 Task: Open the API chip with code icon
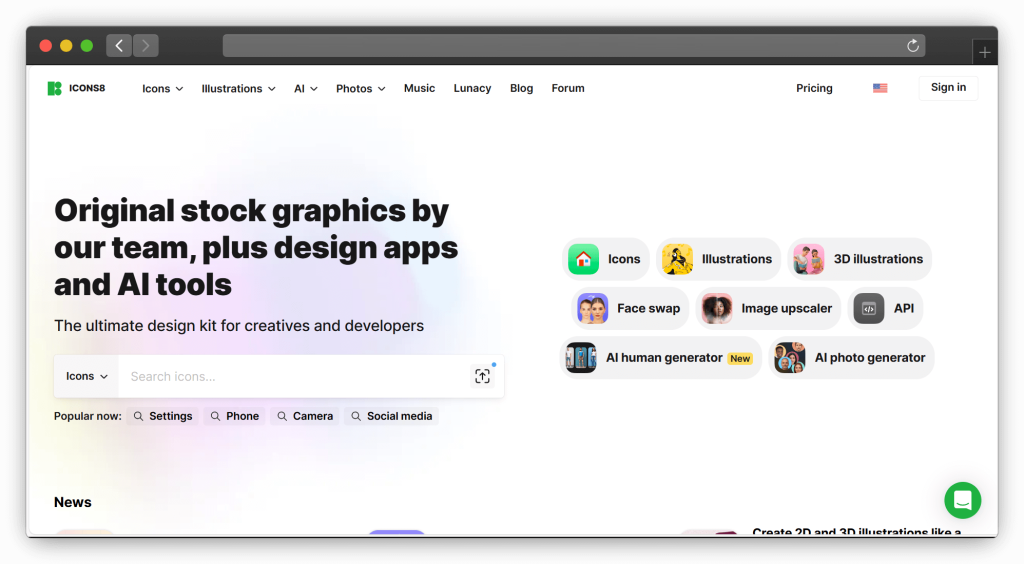[885, 308]
